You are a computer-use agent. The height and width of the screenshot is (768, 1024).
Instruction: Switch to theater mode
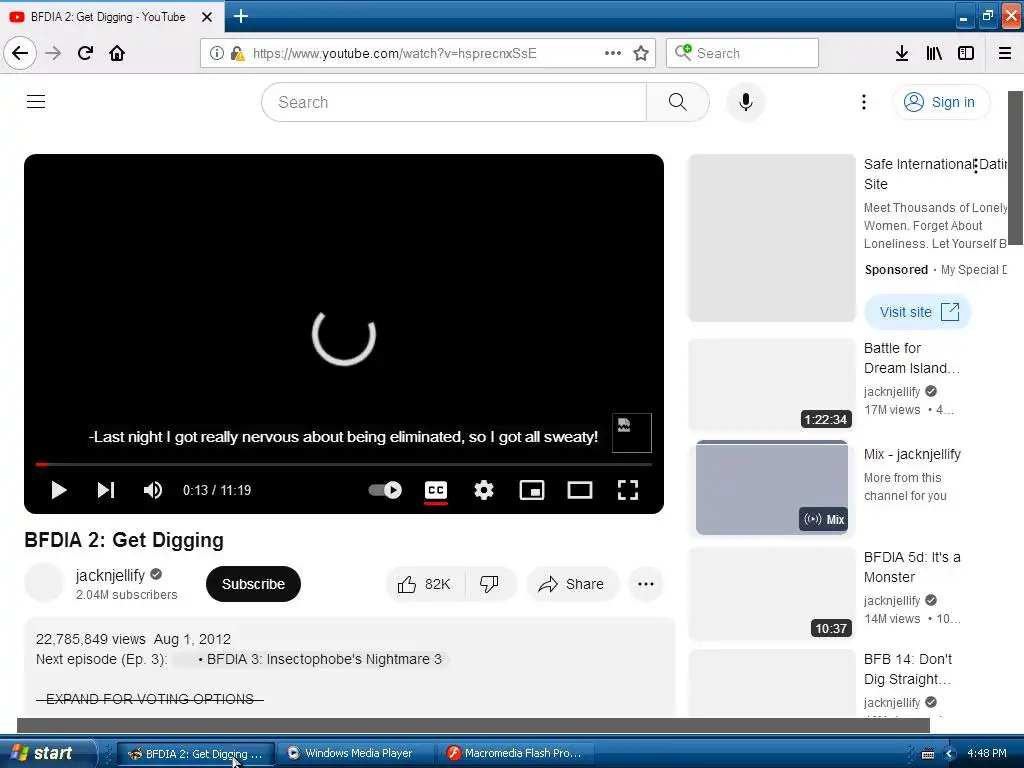coord(580,490)
